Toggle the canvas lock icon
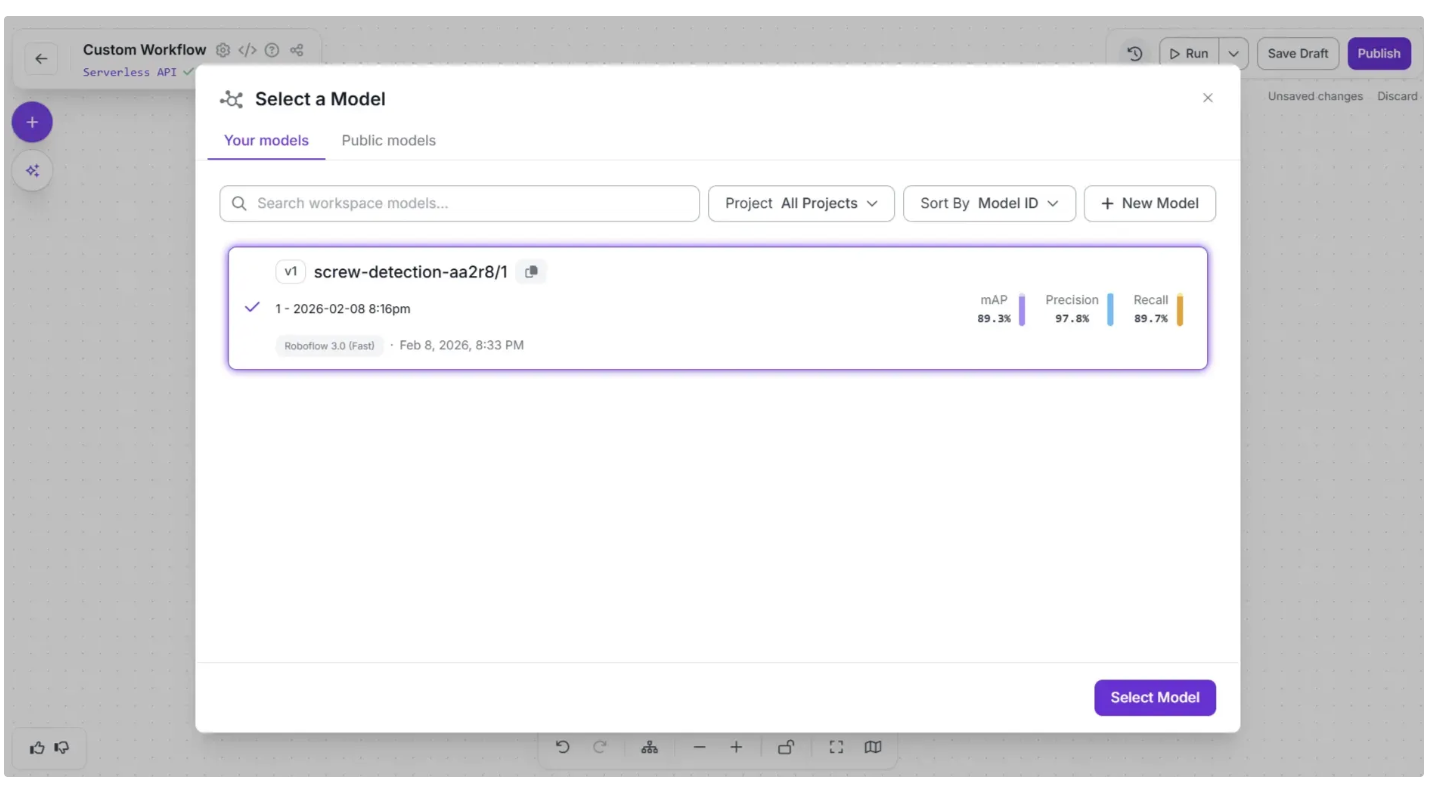 (x=786, y=747)
